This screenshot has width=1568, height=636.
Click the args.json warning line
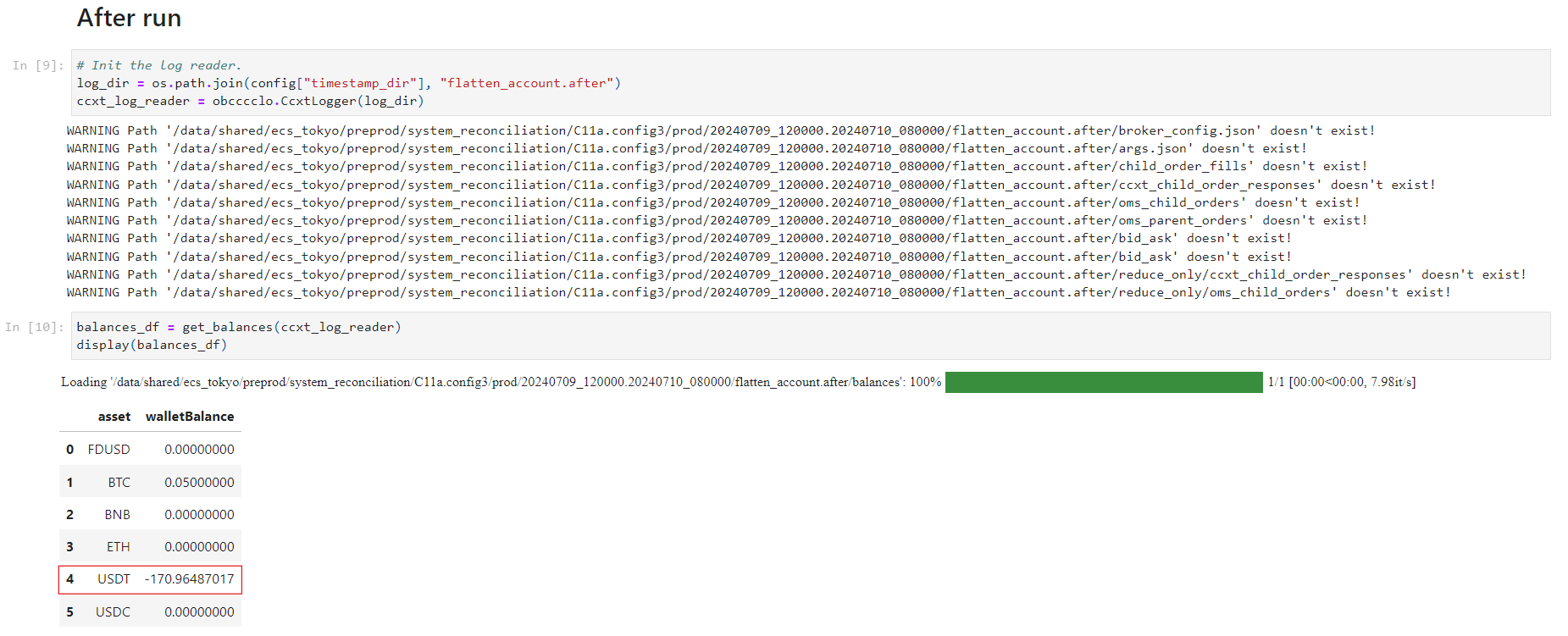pyautogui.click(x=687, y=148)
